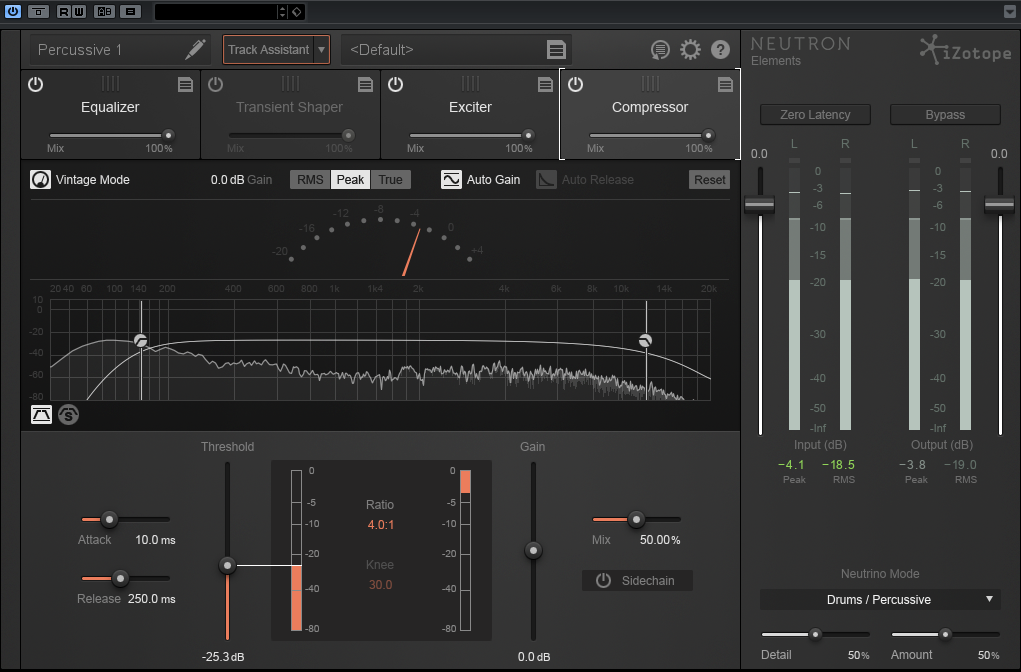Select True detection mode
This screenshot has height=672, width=1021.
tap(391, 180)
